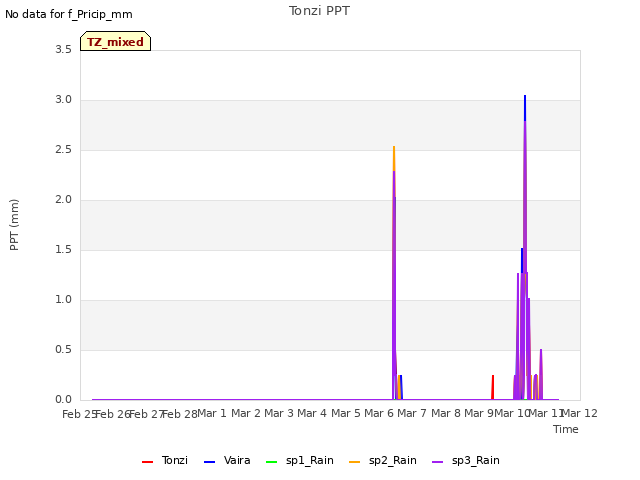
Task: Click the Mar 12 x-axis label
Action: pos(580,413)
